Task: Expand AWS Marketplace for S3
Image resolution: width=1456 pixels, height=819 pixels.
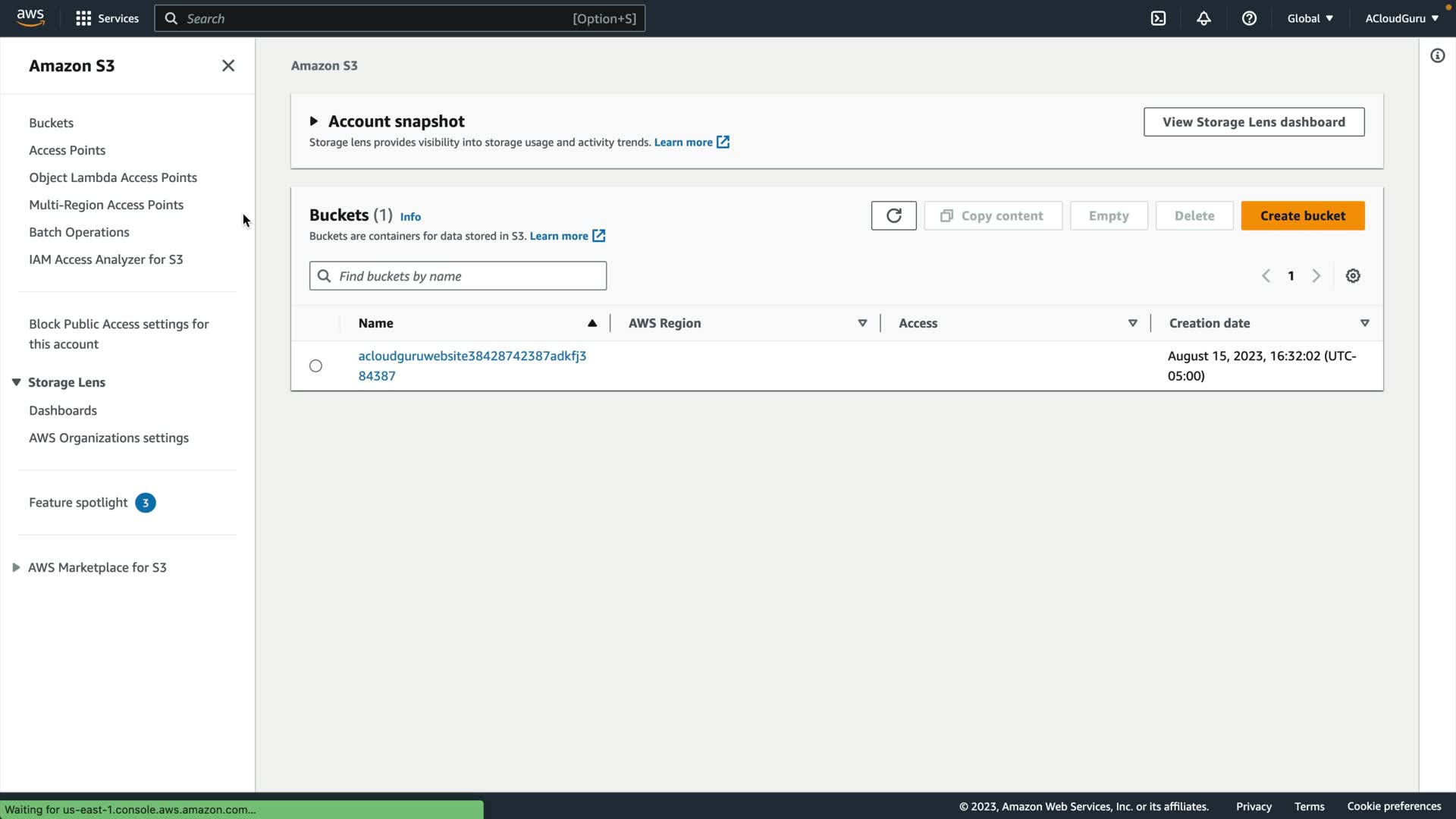Action: pos(16,567)
